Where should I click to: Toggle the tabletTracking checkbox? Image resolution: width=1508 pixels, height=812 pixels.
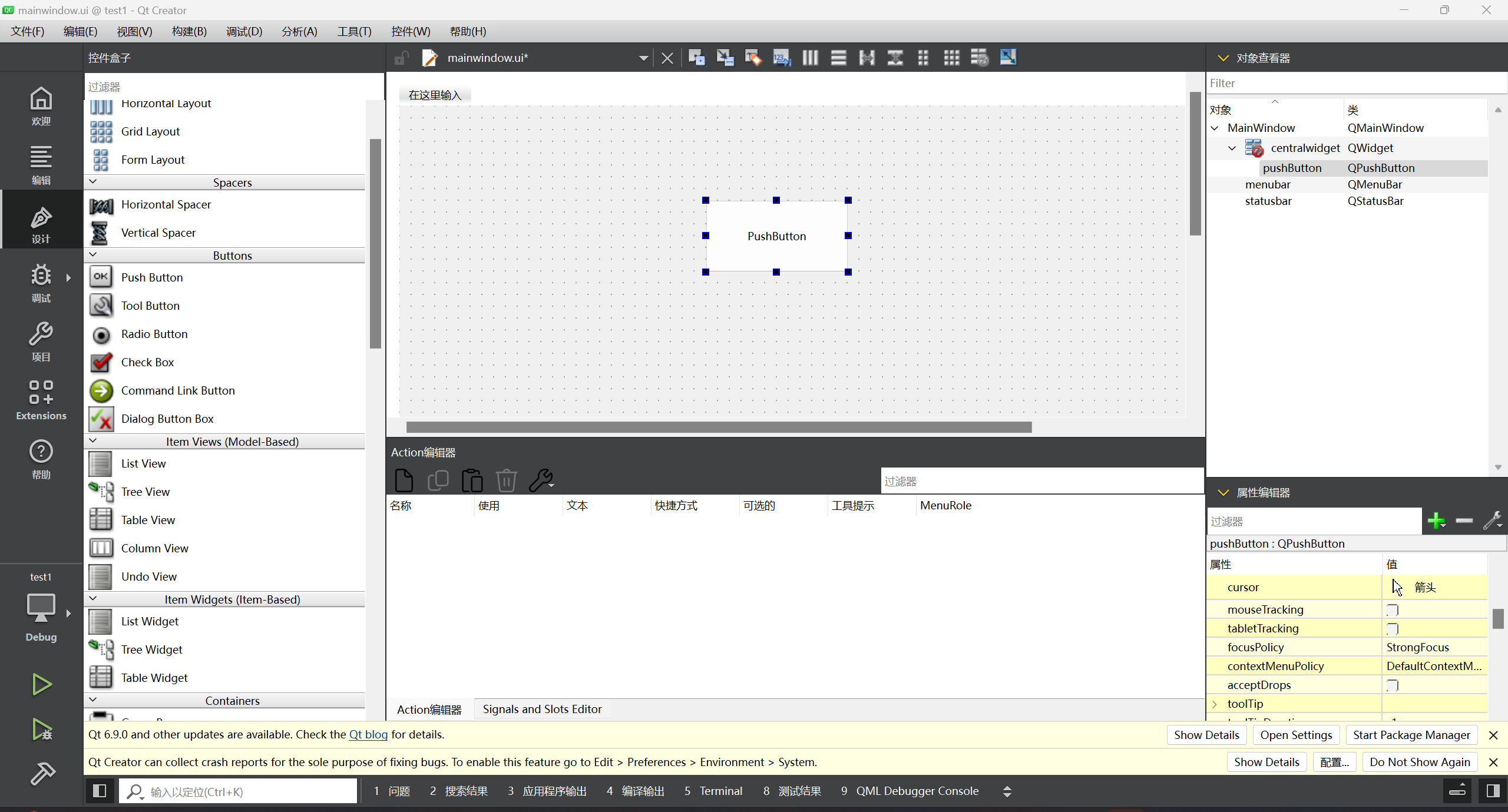pos(1393,628)
